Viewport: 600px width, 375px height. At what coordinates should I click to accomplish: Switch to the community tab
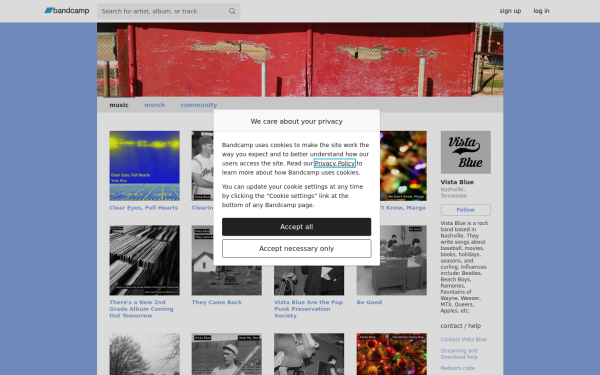click(199, 105)
